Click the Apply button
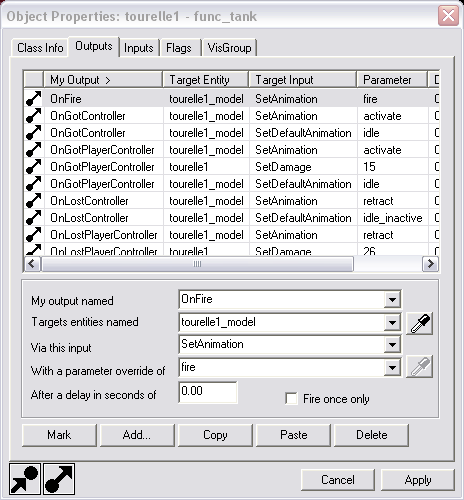The height and width of the screenshot is (500, 464). click(418, 480)
